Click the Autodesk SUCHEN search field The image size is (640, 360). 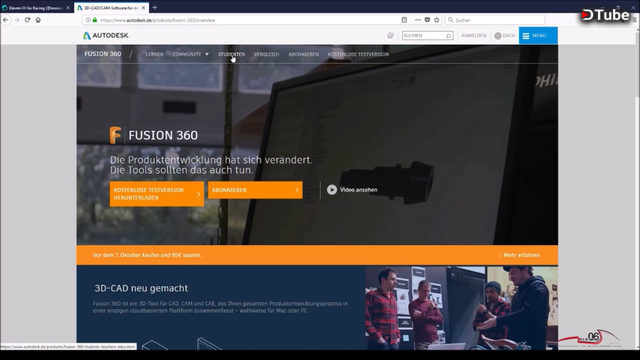click(x=427, y=36)
